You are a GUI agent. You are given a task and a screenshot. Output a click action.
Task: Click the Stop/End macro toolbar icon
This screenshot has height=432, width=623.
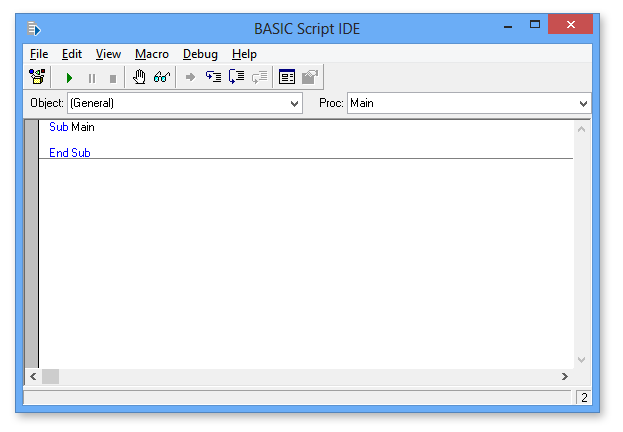point(112,77)
